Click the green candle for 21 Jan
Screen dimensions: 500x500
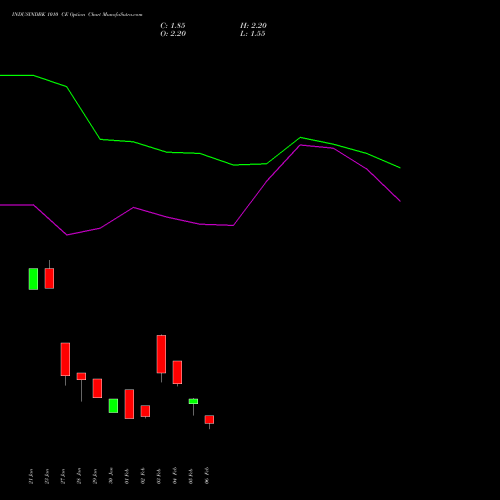33,279
